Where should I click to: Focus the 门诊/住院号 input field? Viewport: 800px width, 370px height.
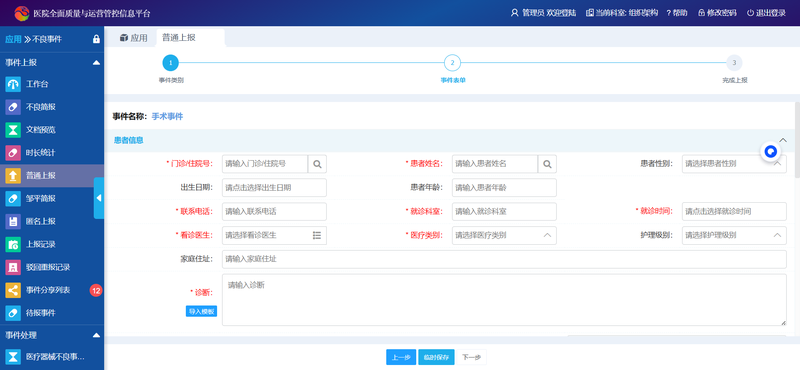(265, 164)
